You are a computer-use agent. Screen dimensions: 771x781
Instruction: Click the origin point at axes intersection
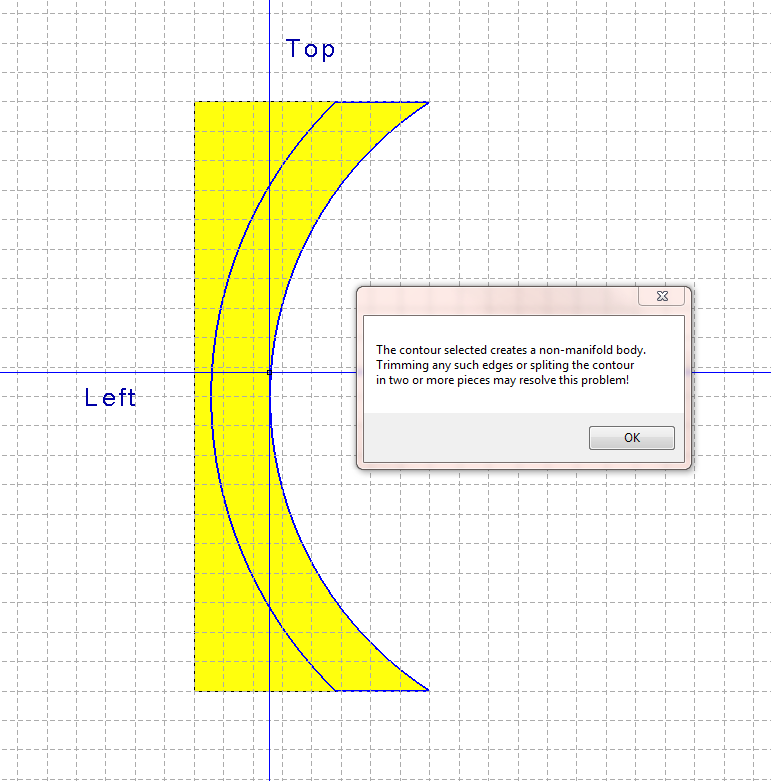point(269,372)
